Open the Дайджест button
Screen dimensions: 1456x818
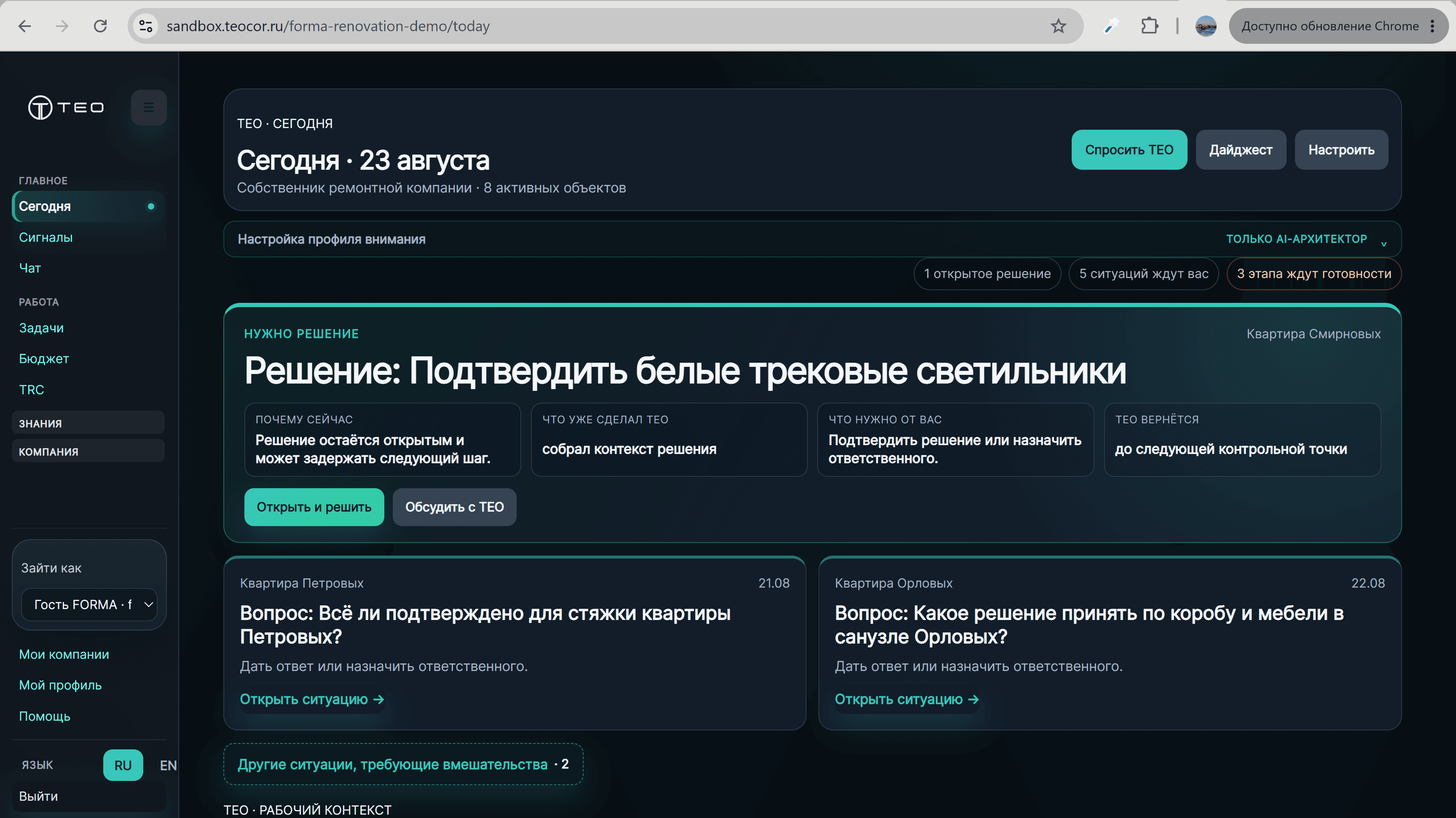click(1241, 150)
